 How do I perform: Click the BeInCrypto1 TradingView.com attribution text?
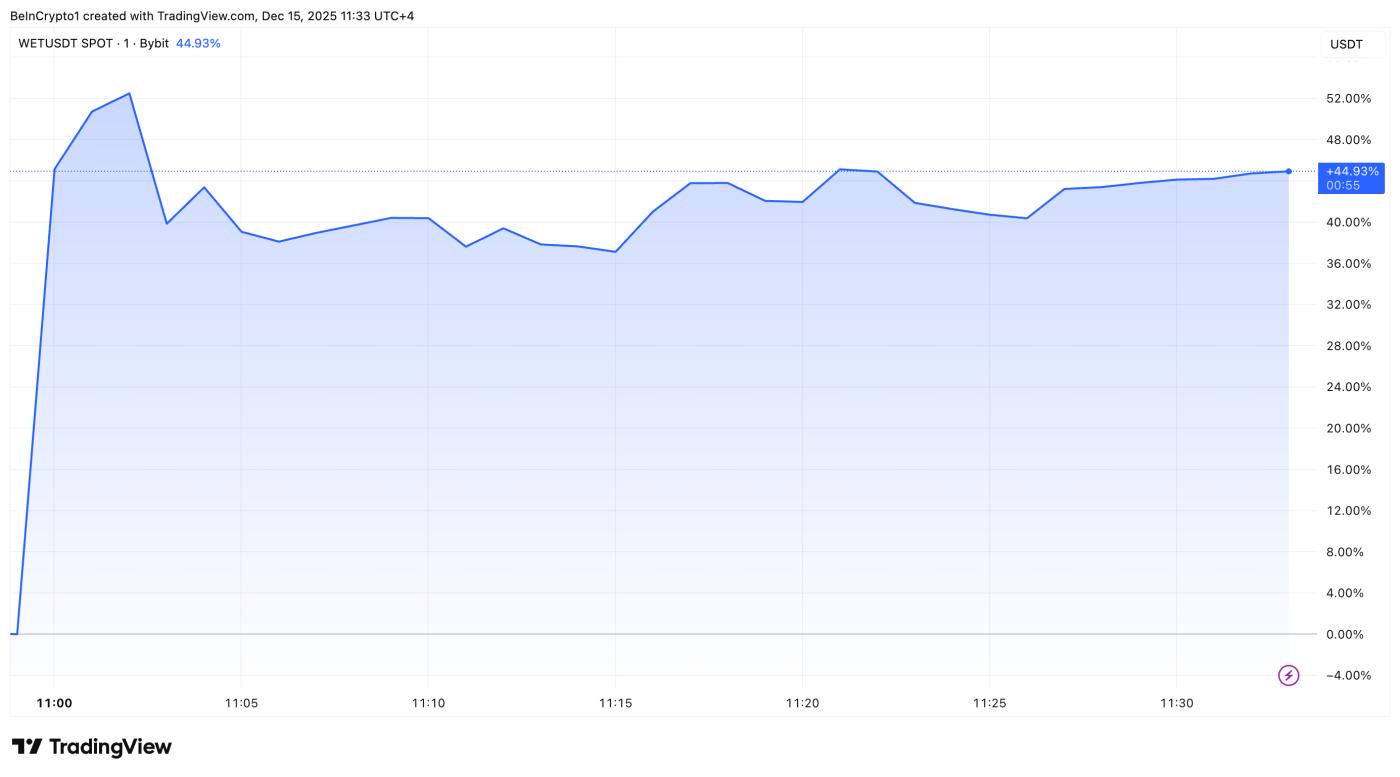pyautogui.click(x=211, y=16)
